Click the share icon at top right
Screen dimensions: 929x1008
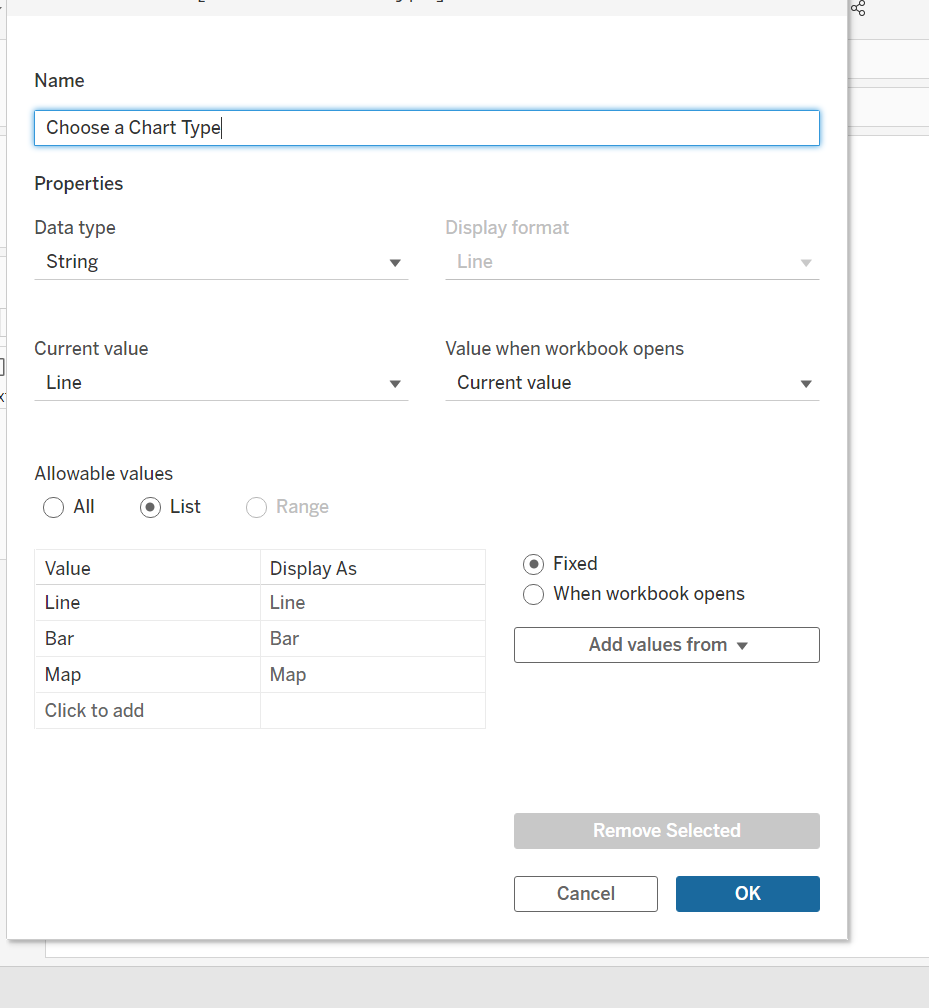coord(858,9)
